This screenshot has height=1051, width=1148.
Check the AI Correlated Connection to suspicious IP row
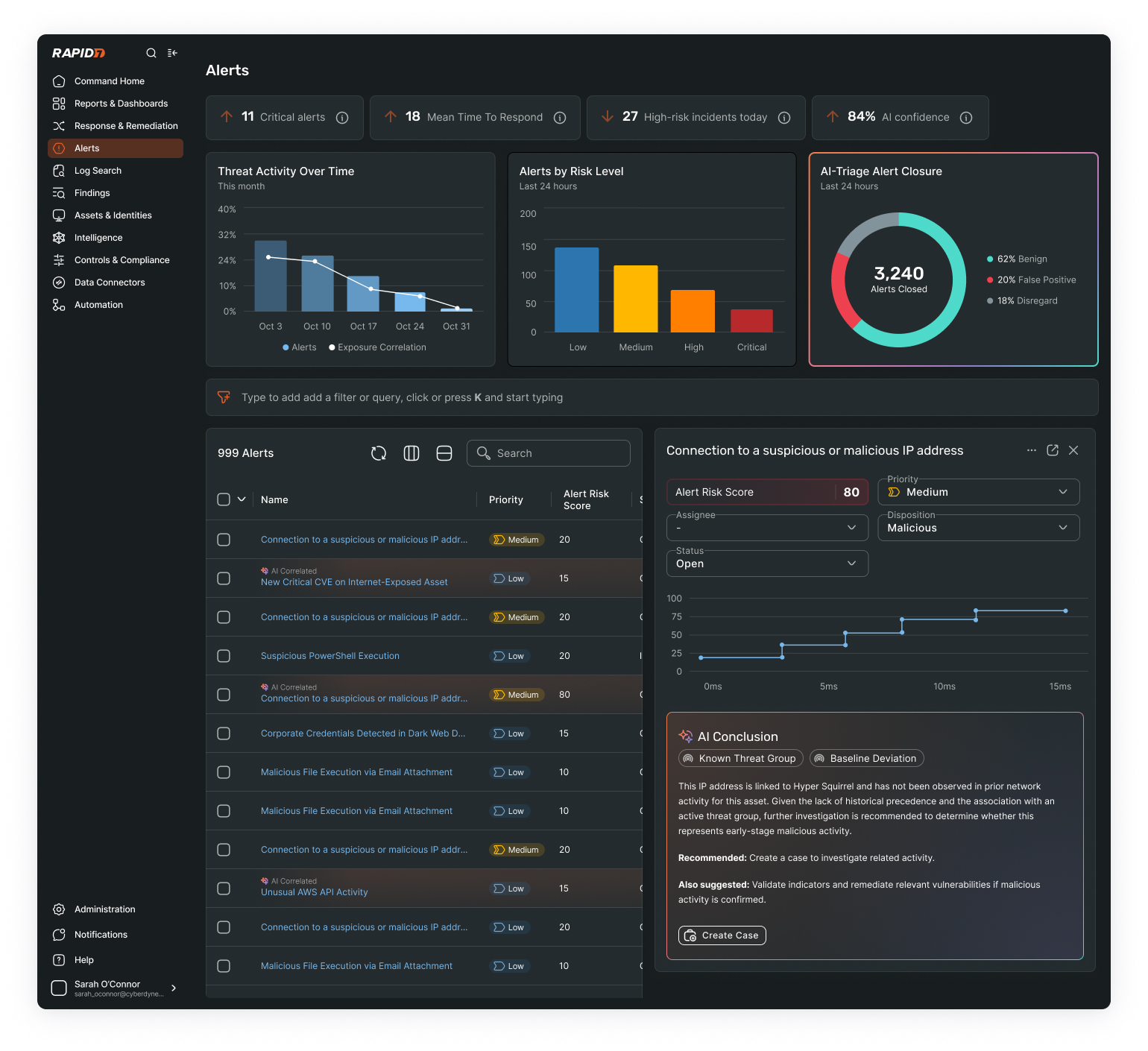[x=224, y=695]
